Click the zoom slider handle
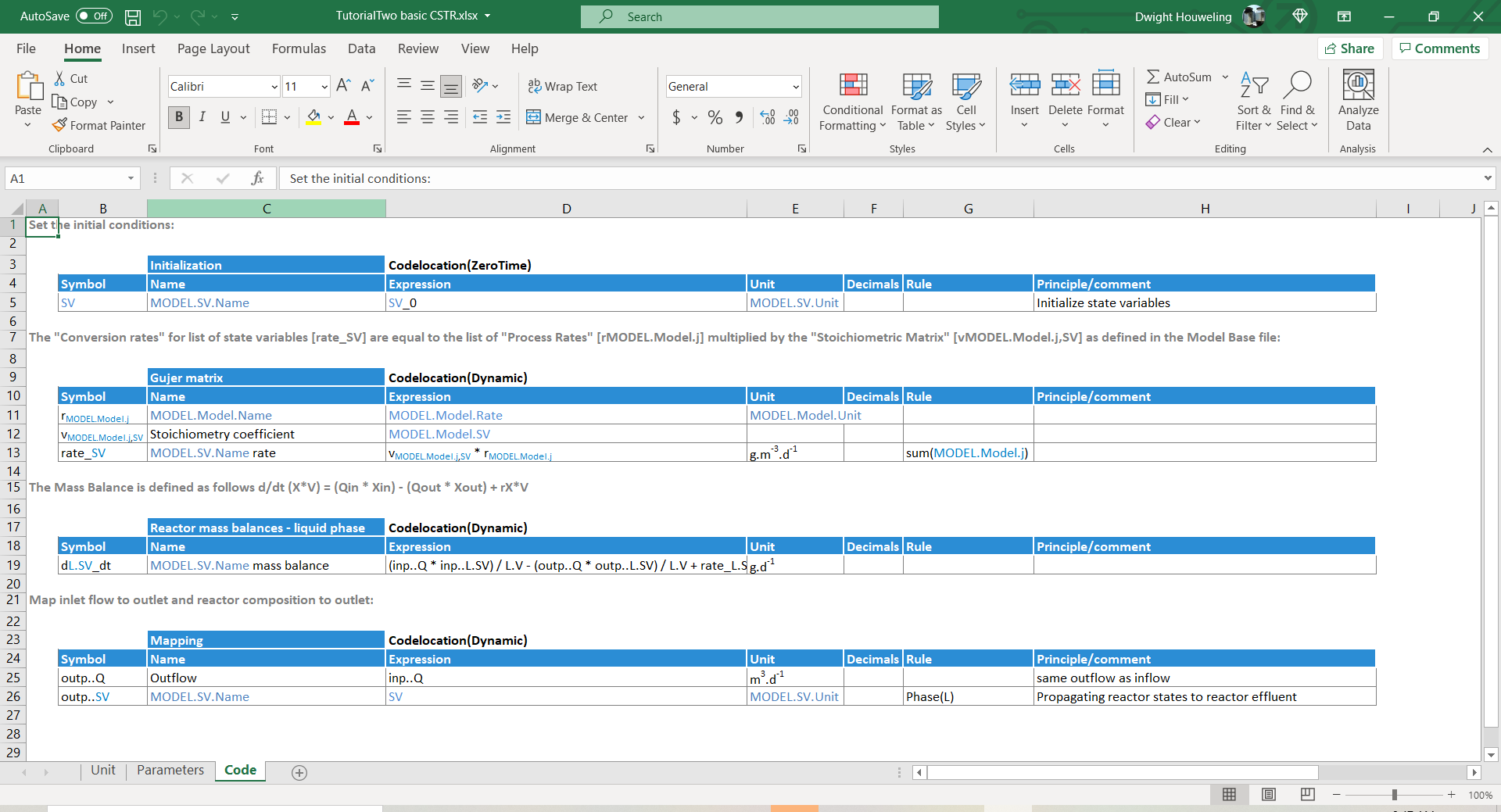This screenshot has height=812, width=1501. (x=1394, y=795)
